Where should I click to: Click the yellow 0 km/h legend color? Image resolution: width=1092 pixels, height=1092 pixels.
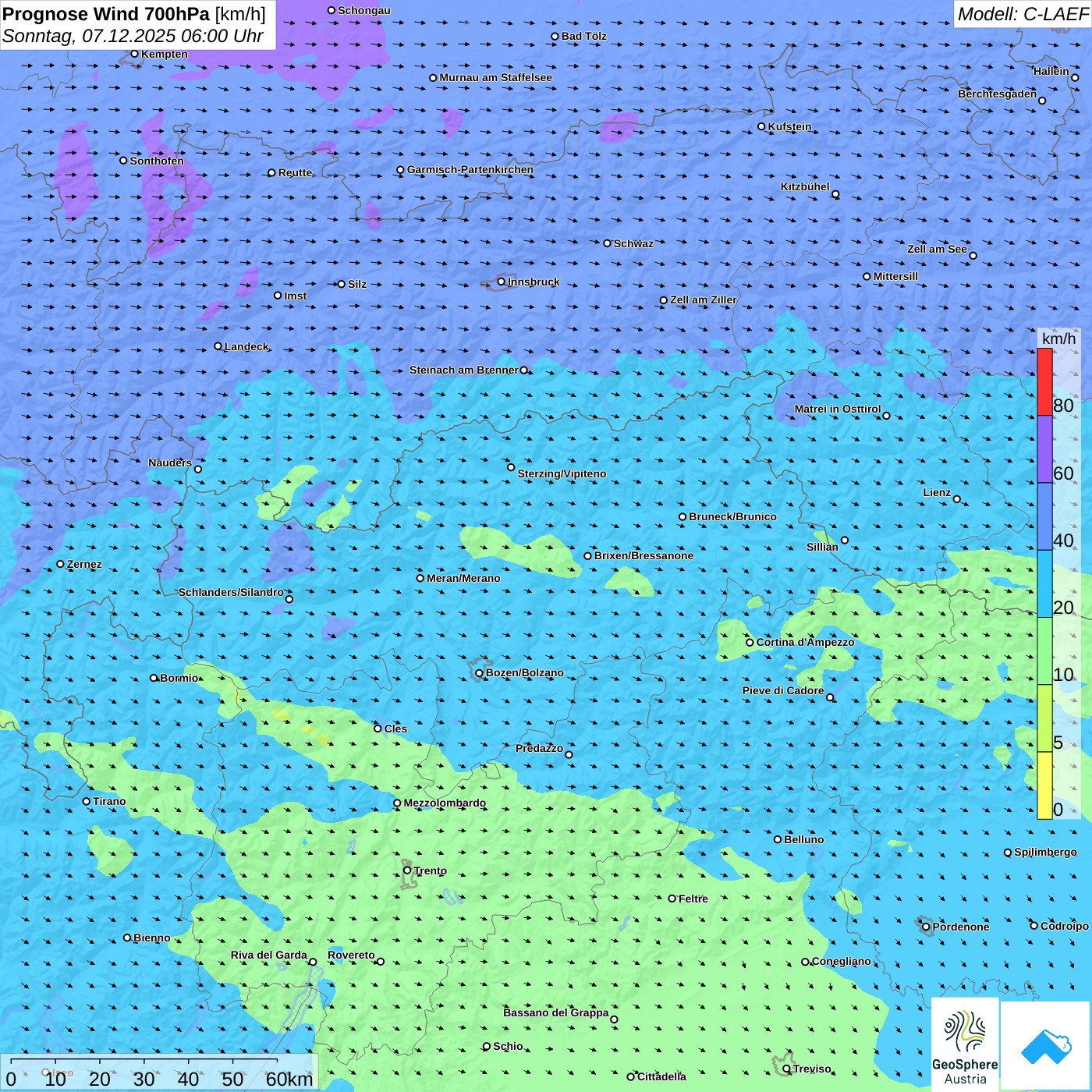(1044, 785)
